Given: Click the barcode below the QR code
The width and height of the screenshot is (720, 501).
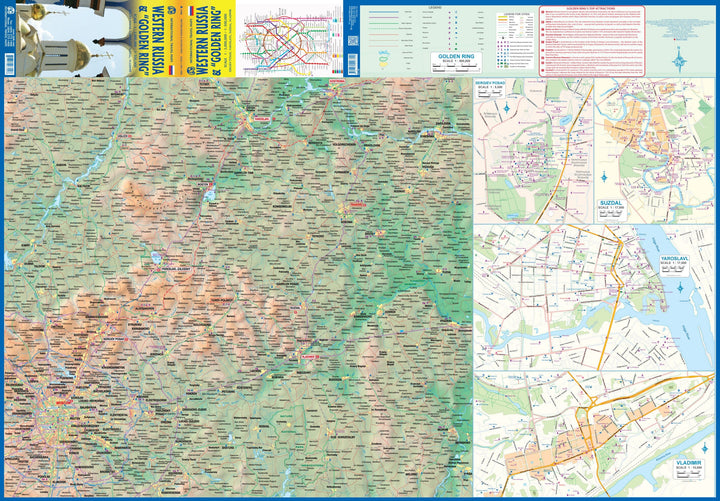Looking at the screenshot, I should (353, 64).
